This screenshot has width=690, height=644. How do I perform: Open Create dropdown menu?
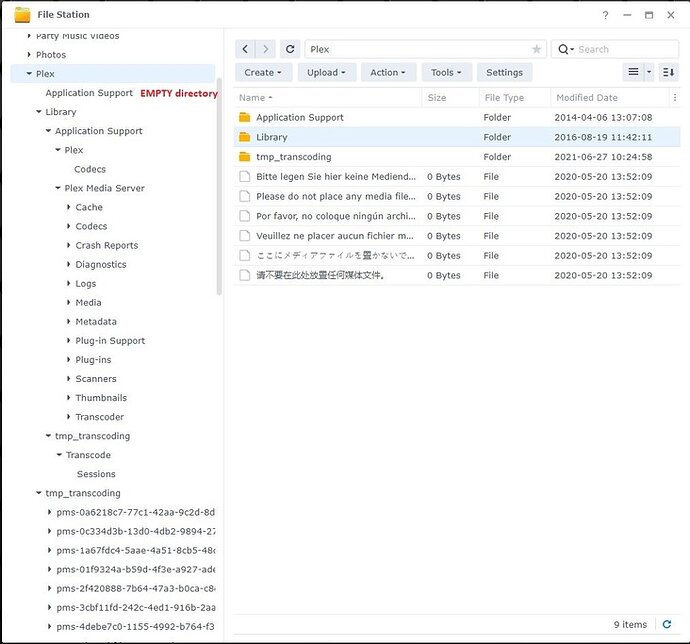263,72
